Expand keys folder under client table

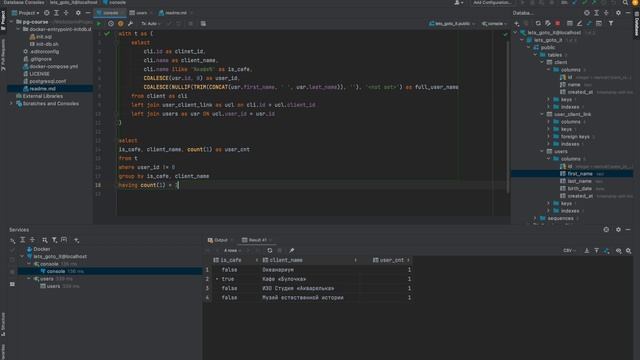[x=549, y=100]
